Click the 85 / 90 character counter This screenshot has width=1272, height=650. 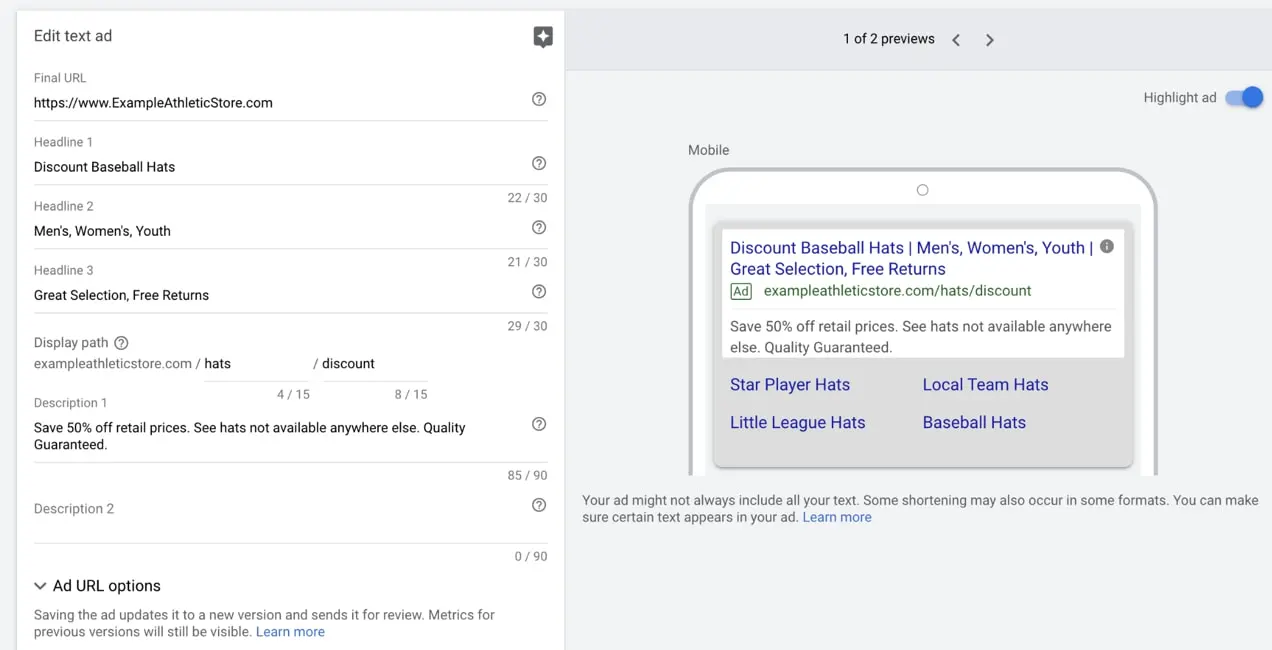pyautogui.click(x=527, y=475)
